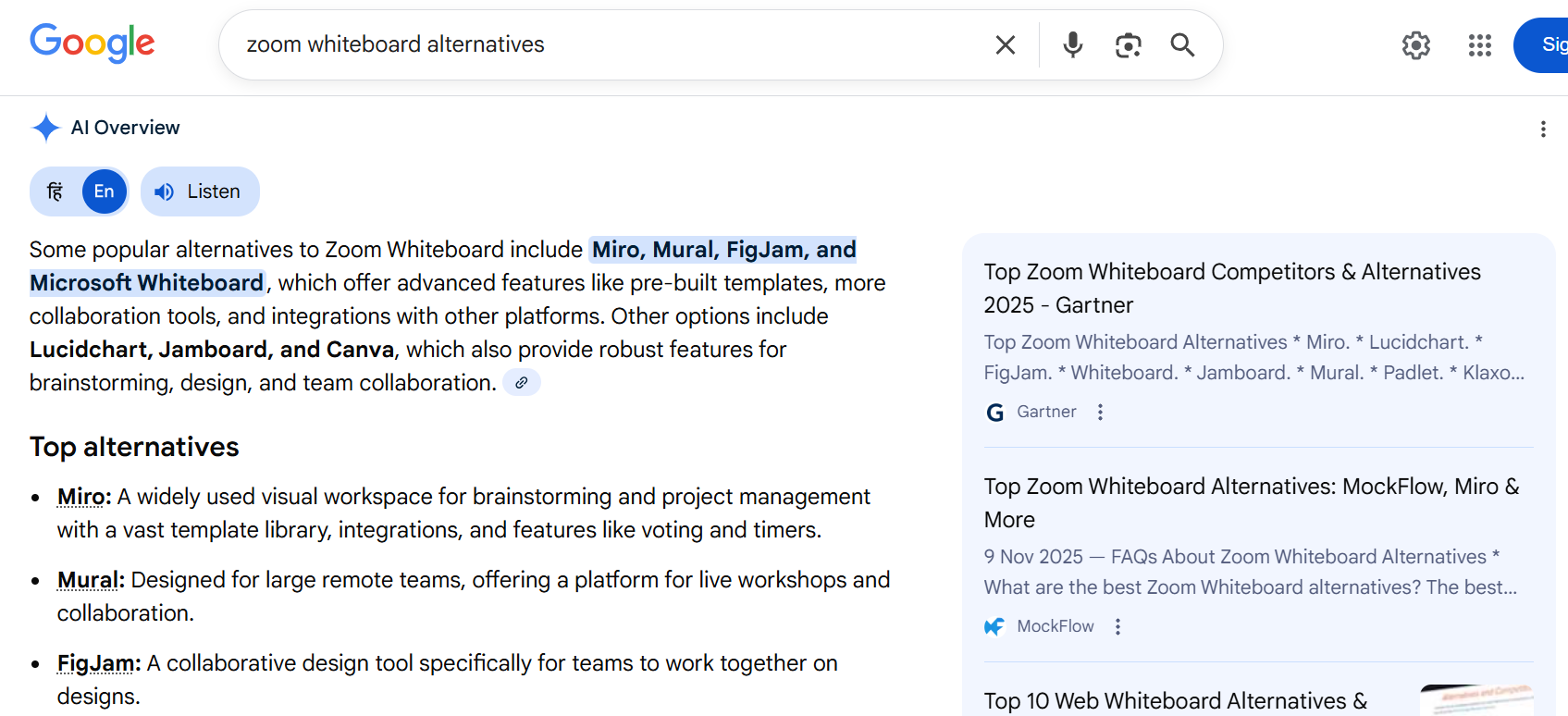Open more options for Gartner result
Image resolution: width=1568 pixels, height=716 pixels.
click(x=1100, y=412)
